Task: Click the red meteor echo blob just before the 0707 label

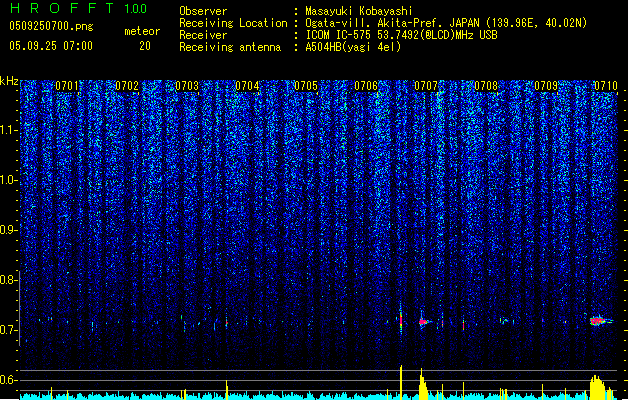Action: tap(423, 321)
